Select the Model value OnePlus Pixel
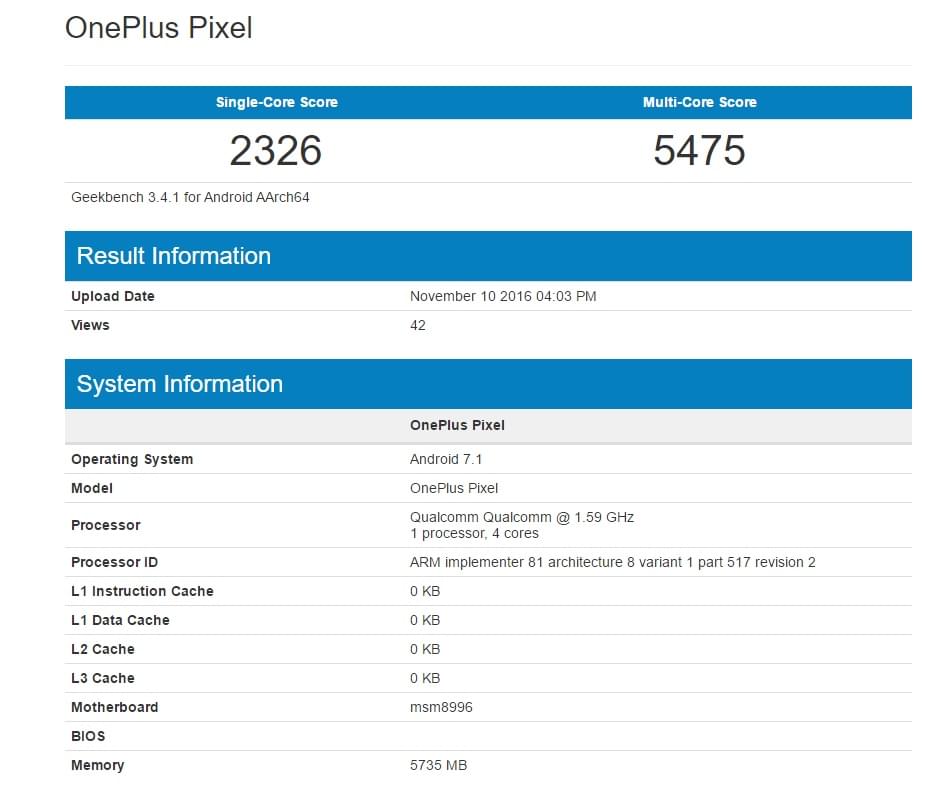948x792 pixels. (454, 489)
